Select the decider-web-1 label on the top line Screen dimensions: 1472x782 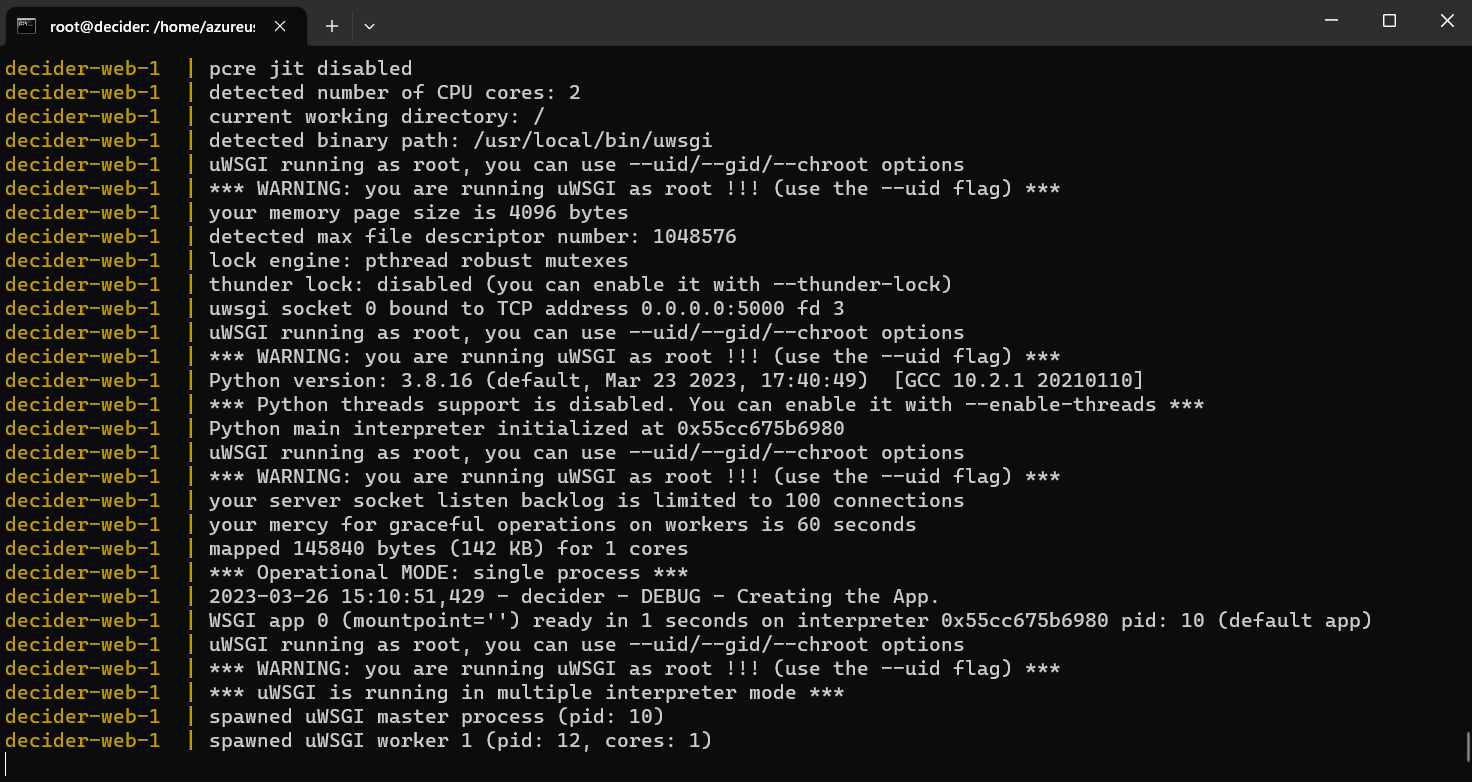tap(82, 68)
